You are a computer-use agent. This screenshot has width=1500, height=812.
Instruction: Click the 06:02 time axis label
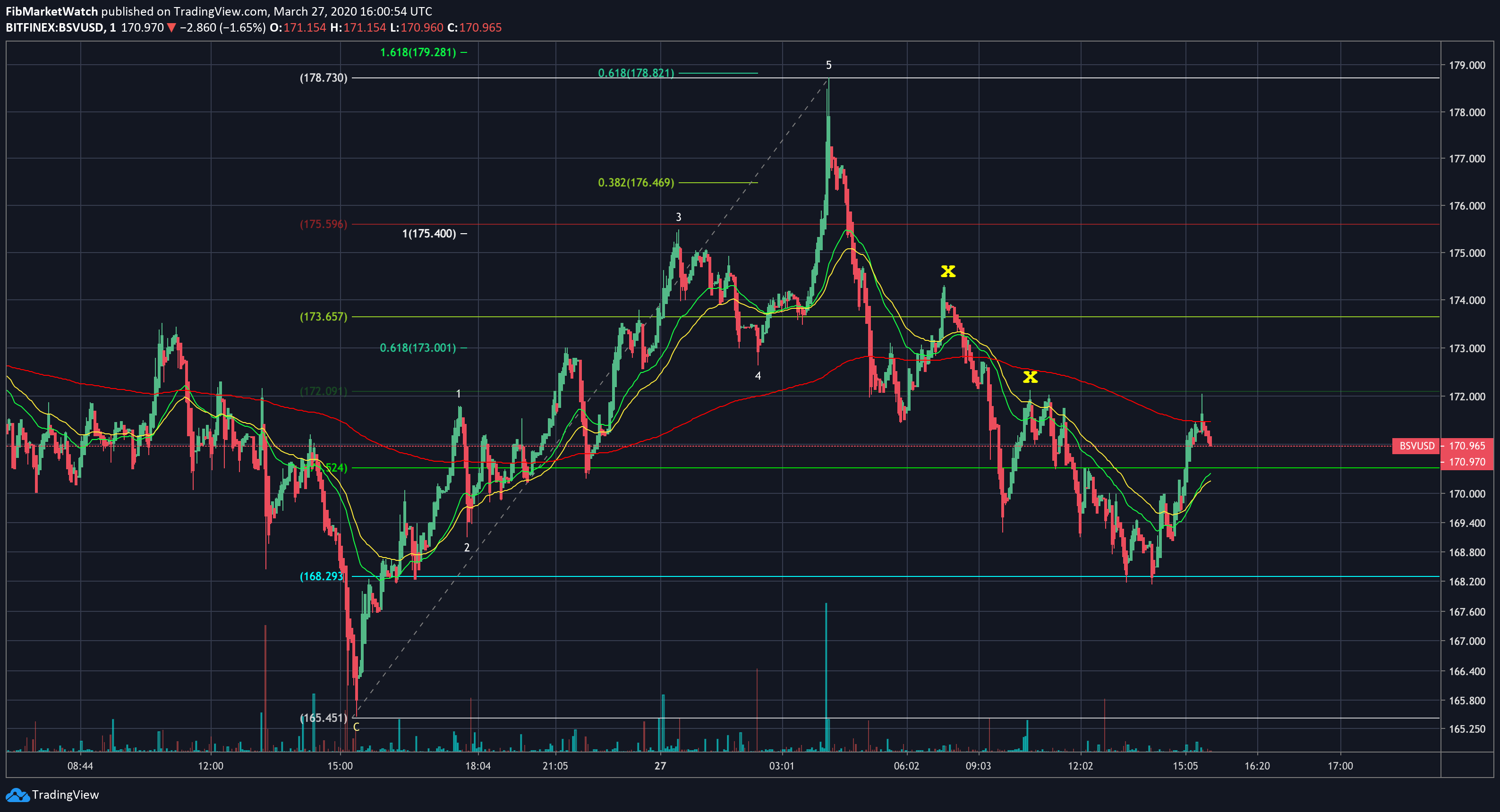click(x=906, y=766)
